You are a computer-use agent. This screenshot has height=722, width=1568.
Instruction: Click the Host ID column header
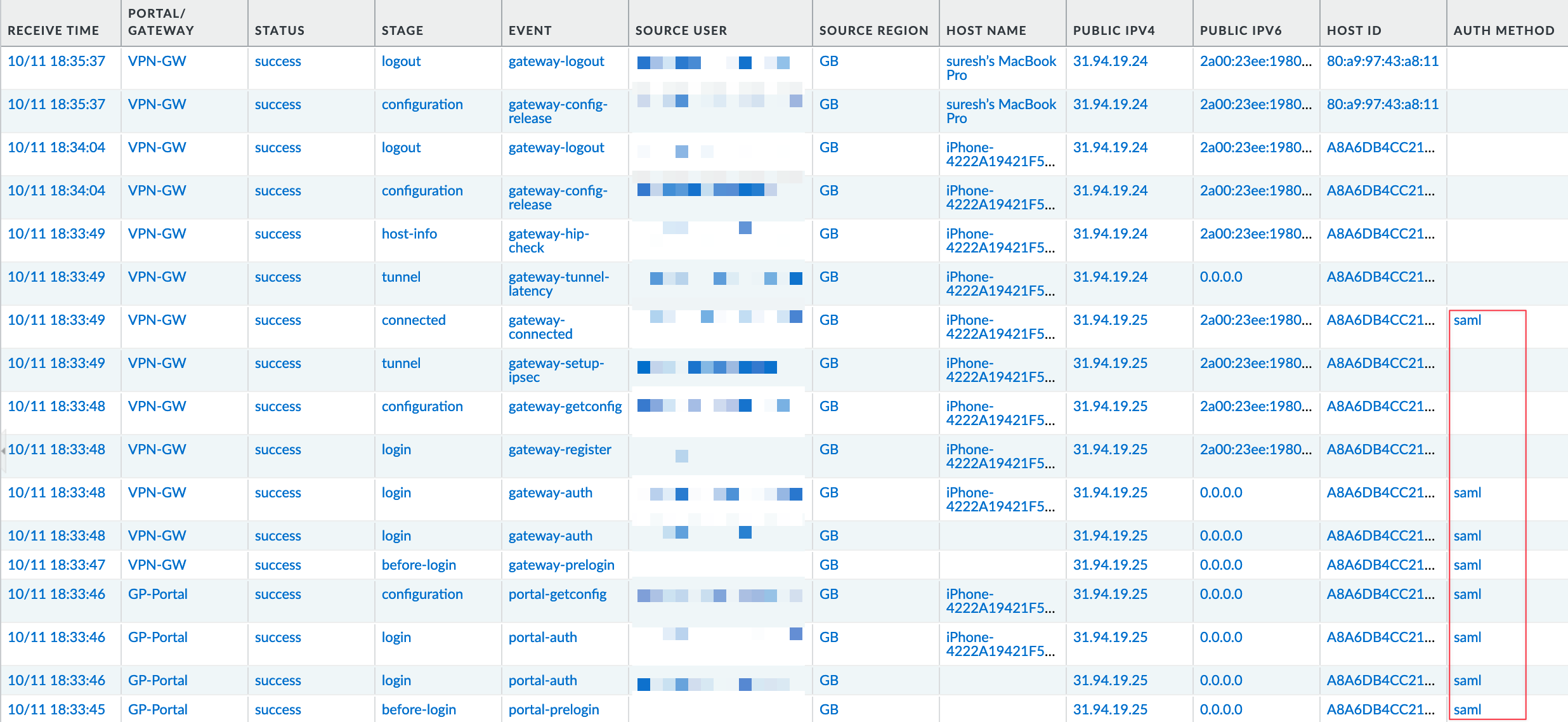[1354, 30]
